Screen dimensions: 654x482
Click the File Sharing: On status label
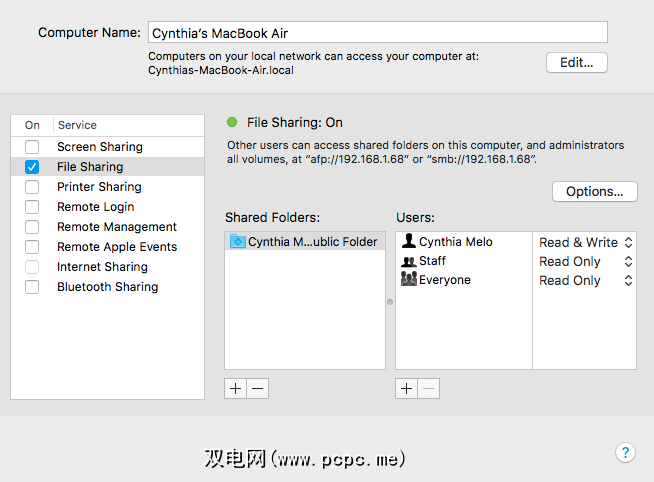pyautogui.click(x=295, y=123)
